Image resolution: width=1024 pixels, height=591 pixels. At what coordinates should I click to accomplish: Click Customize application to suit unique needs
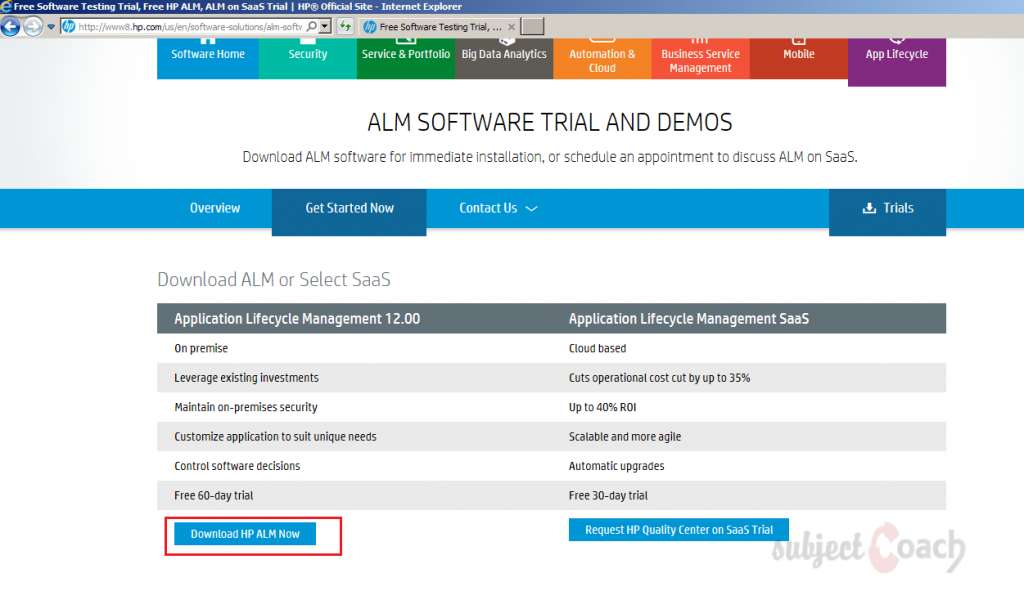pos(275,437)
